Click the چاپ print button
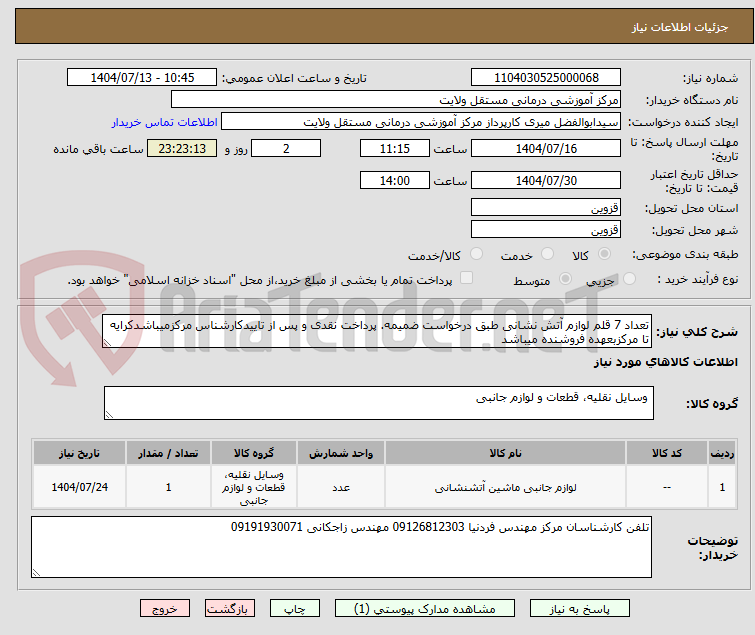This screenshot has height=635, width=755. [x=295, y=609]
